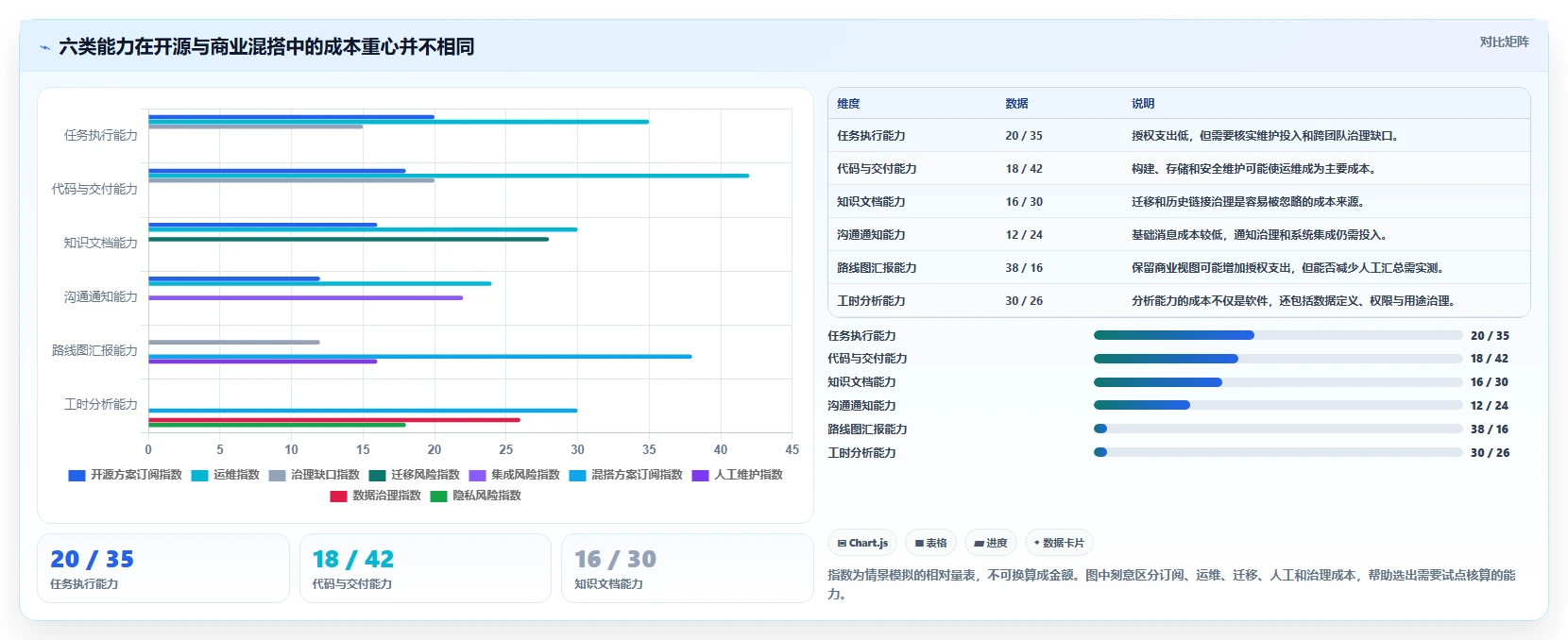Click the 工时分析能力 chart axis label
Image resolution: width=1568 pixels, height=640 pixels.
point(100,404)
